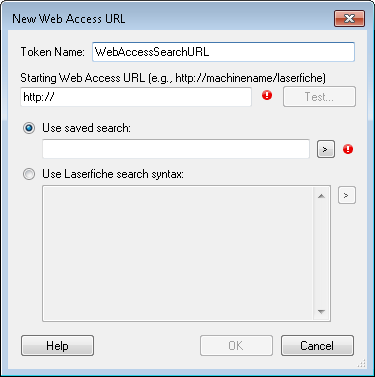
Task: Click inside the Laserfiche search syntax text area
Action: pos(178,253)
